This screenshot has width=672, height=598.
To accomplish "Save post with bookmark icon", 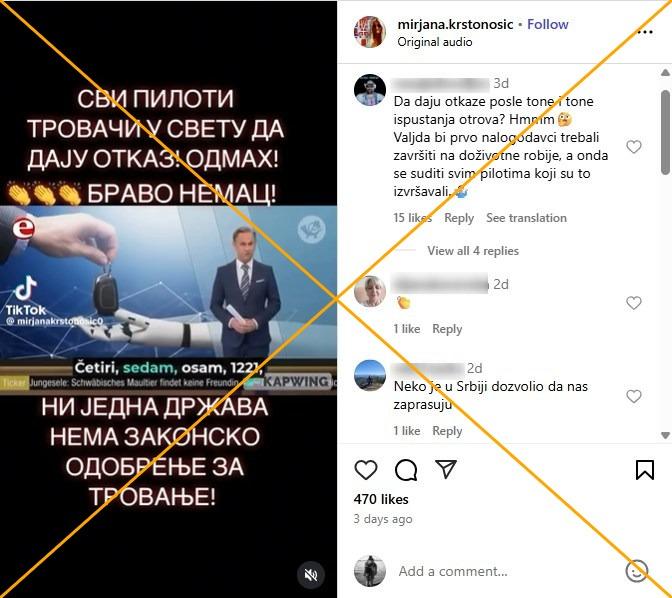I will pyautogui.click(x=645, y=470).
